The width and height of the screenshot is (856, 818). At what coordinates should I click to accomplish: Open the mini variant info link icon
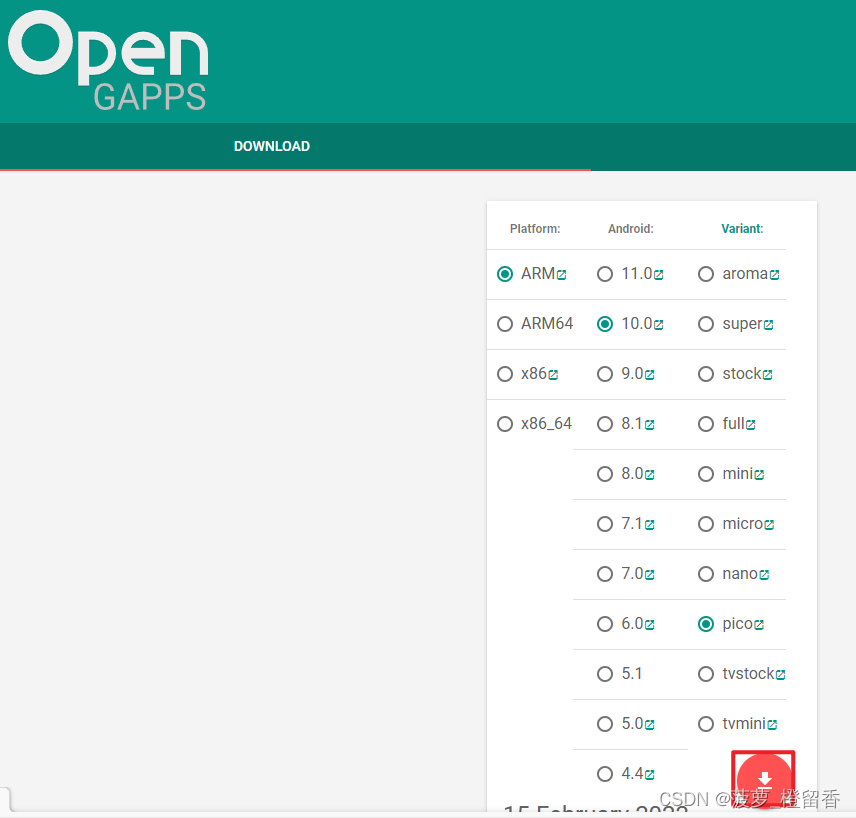759,475
